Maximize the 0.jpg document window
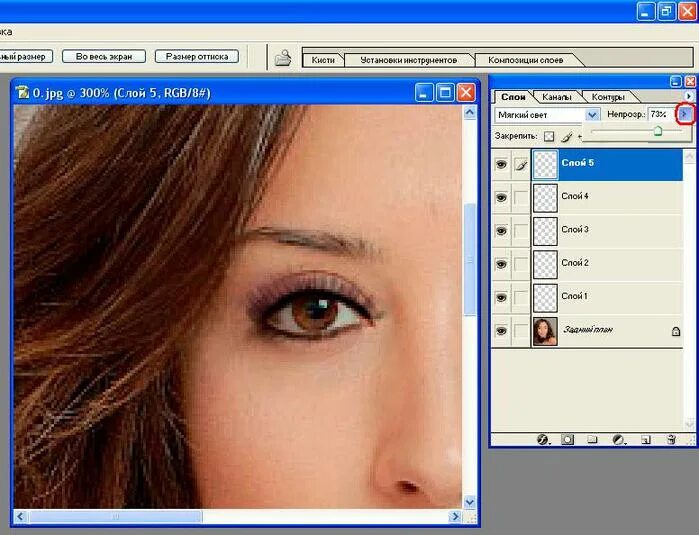Screen dimensions: 699x535 445,93
